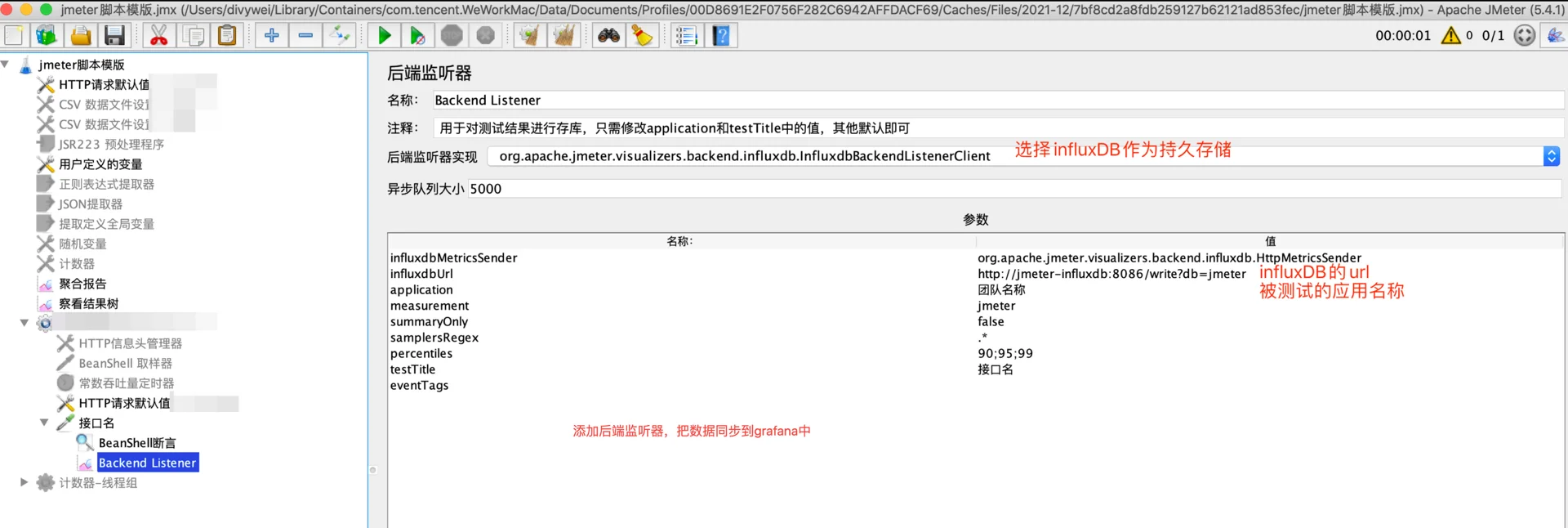Click the Stop test icon
1568x528 pixels.
click(452, 35)
